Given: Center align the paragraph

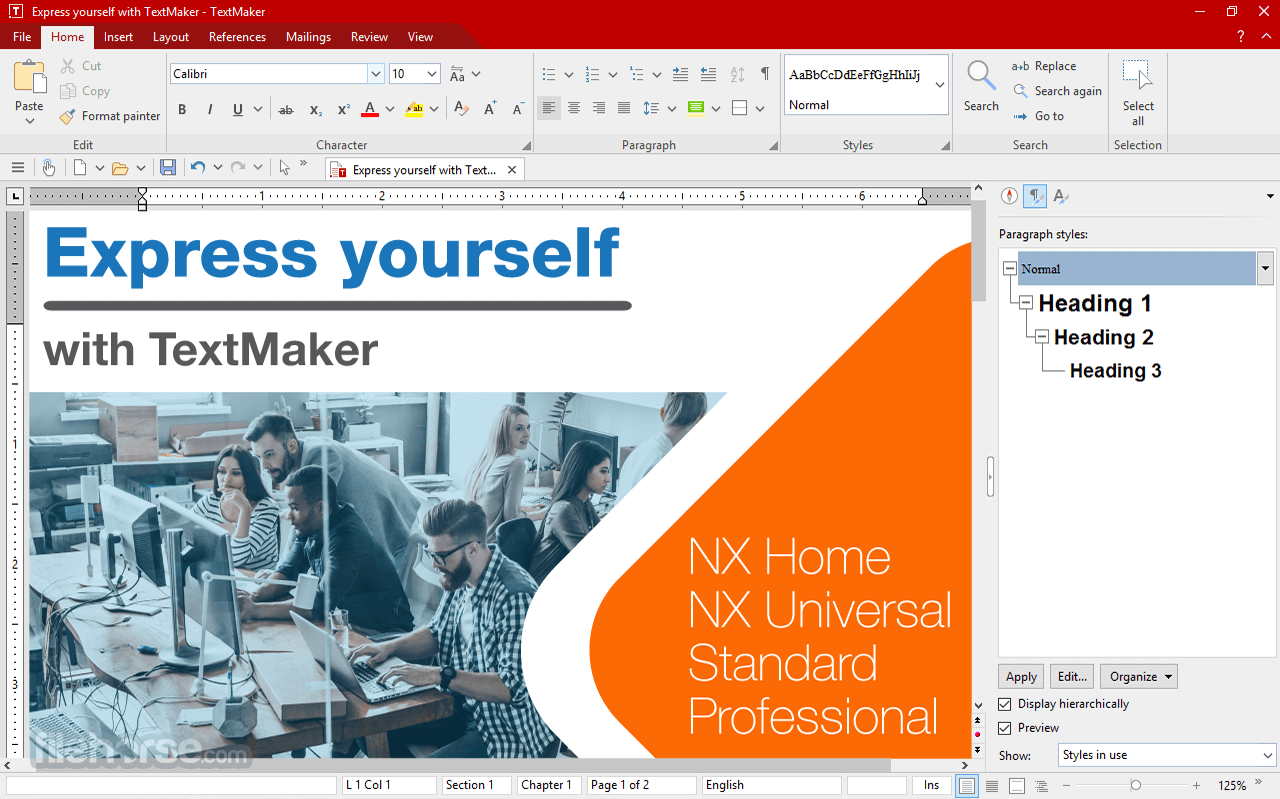Looking at the screenshot, I should [x=574, y=108].
